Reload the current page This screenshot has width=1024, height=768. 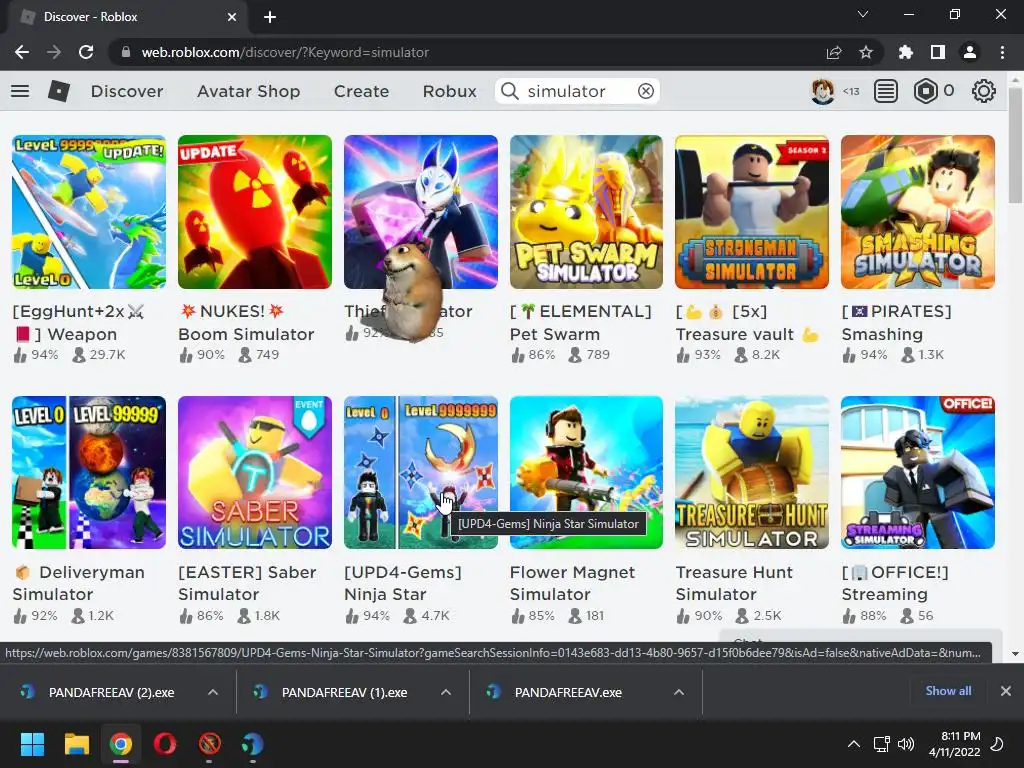86,52
